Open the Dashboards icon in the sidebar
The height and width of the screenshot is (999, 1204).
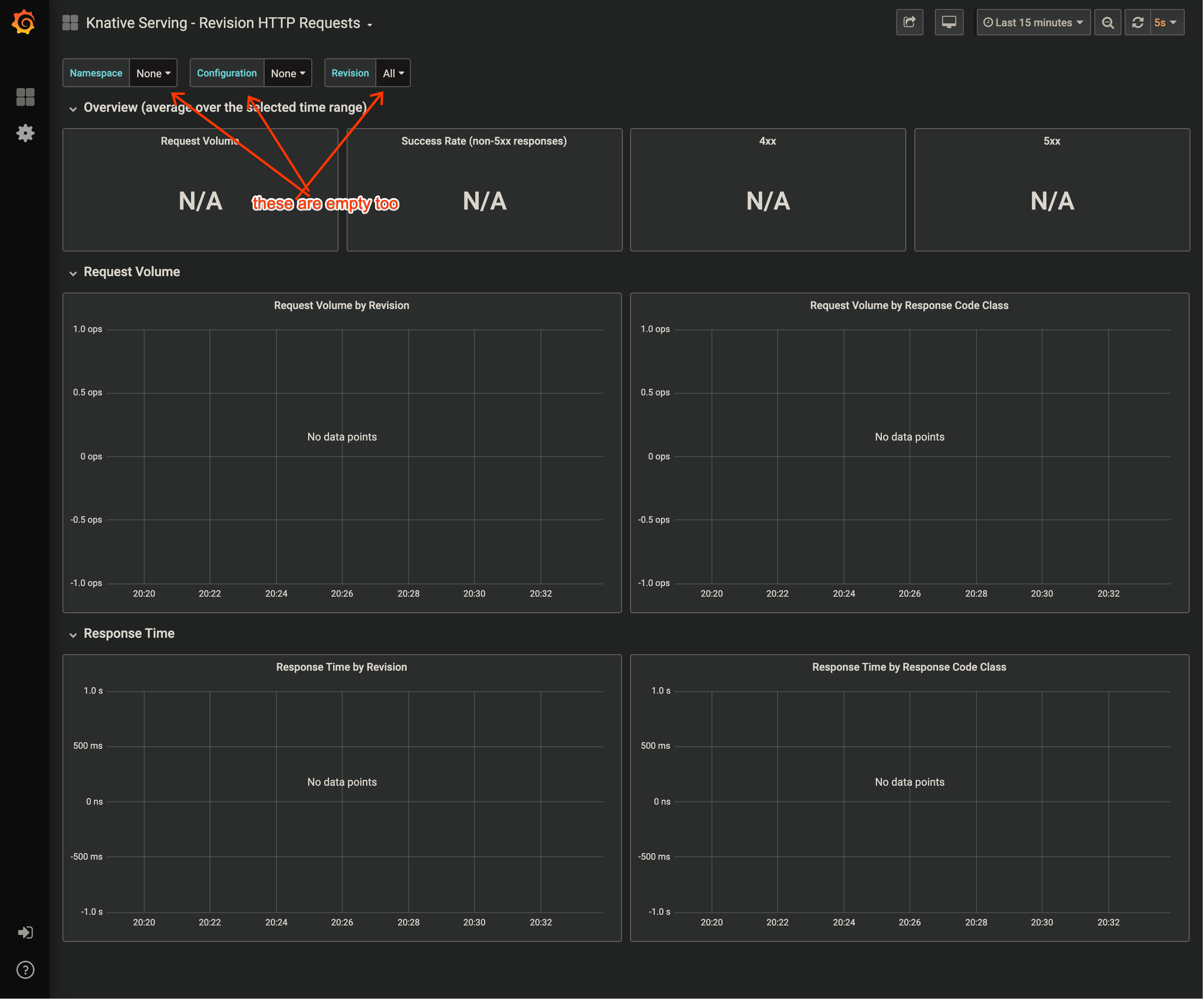tap(25, 96)
